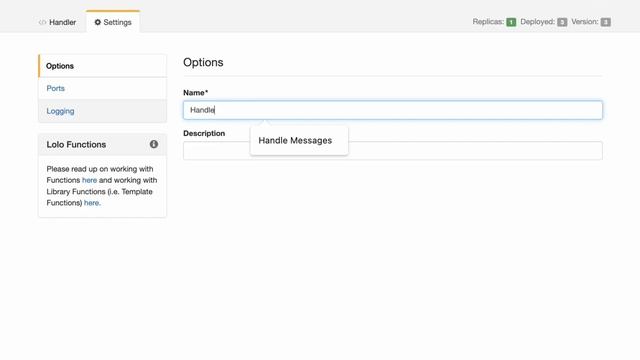Select Options in the sidebar
Viewport: 640px width, 360px height.
click(x=102, y=66)
